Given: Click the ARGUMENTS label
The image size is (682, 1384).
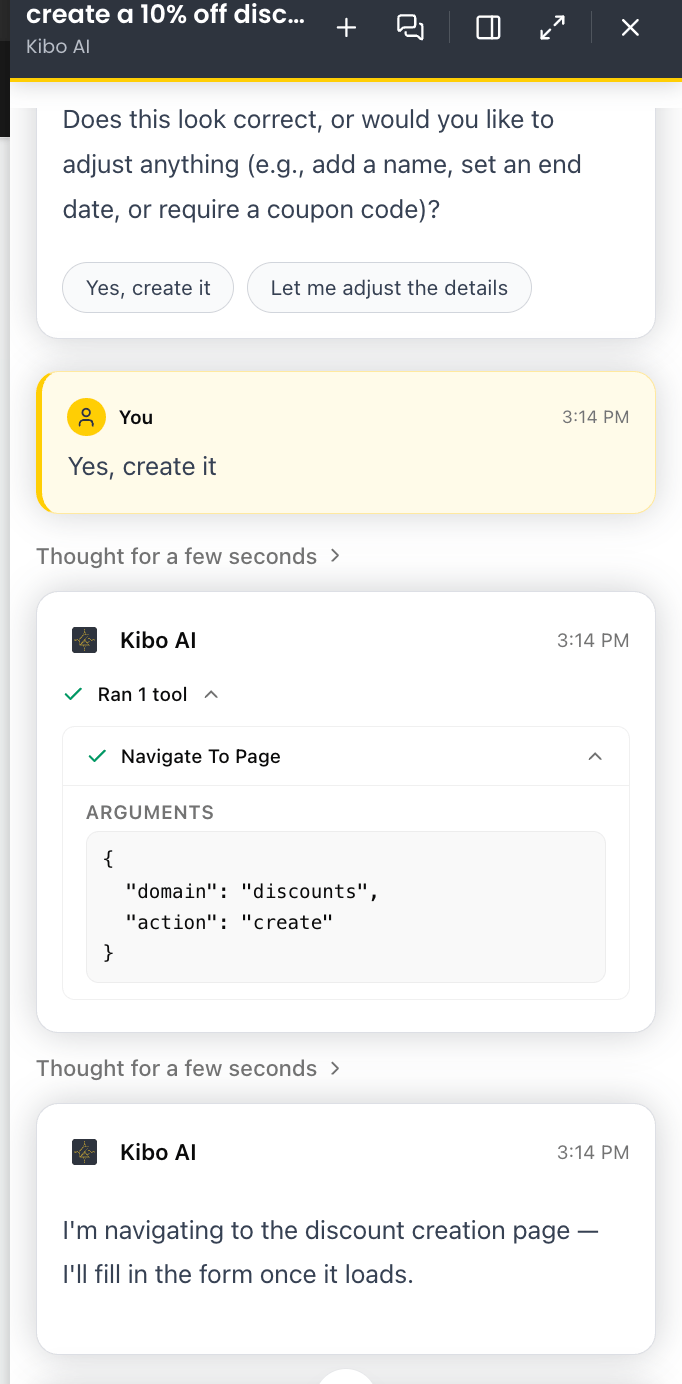Looking at the screenshot, I should [150, 812].
